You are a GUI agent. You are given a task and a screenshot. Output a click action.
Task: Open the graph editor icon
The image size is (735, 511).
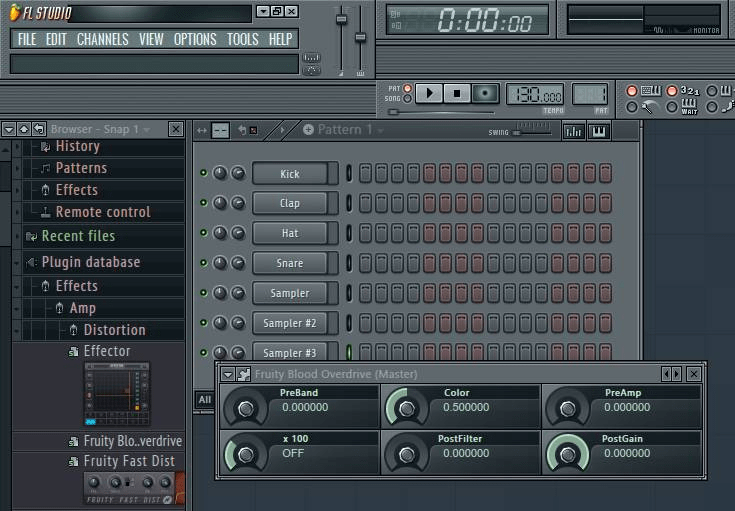574,131
